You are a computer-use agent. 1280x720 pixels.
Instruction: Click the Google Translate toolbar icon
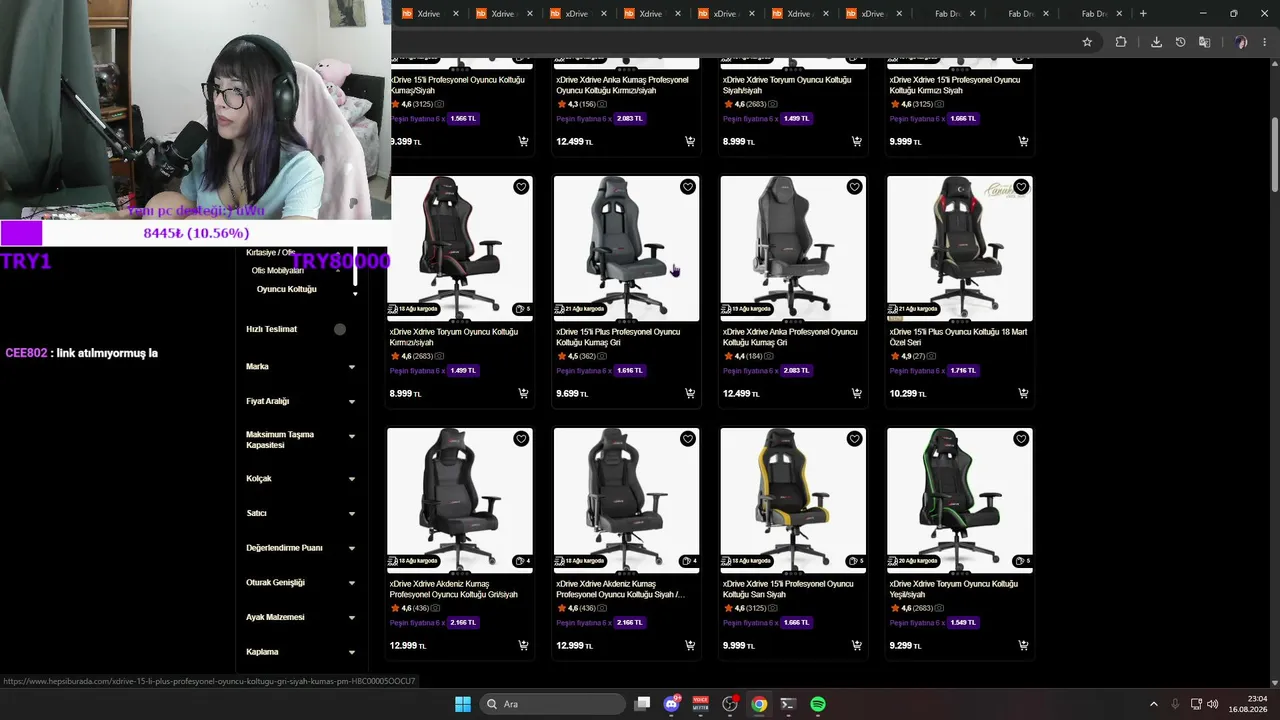pyautogui.click(x=1205, y=42)
